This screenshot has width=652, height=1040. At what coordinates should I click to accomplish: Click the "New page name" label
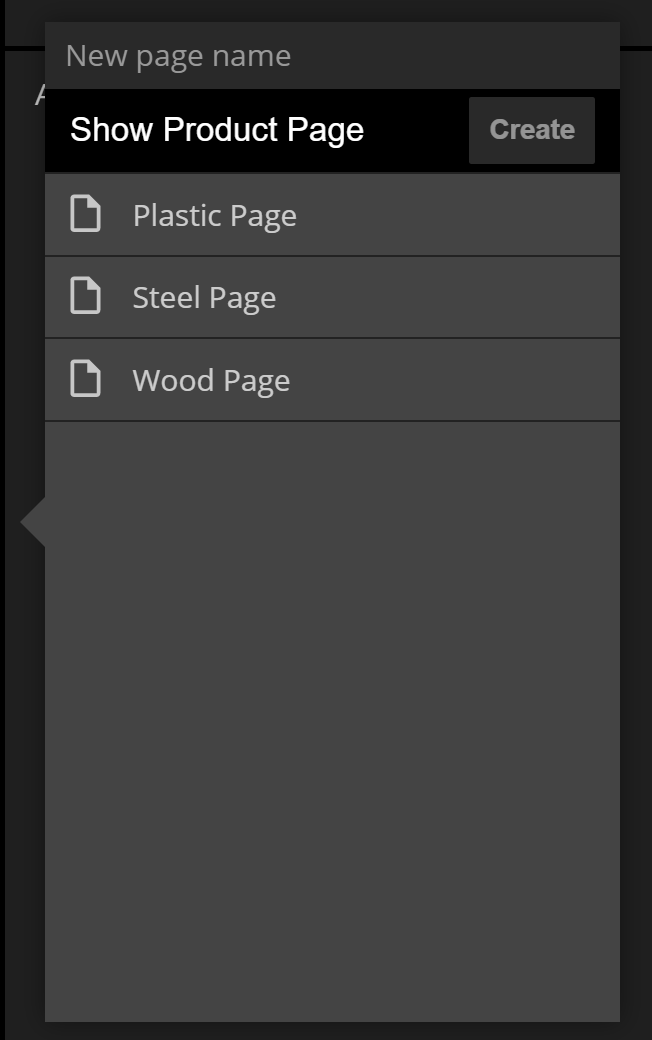click(178, 56)
